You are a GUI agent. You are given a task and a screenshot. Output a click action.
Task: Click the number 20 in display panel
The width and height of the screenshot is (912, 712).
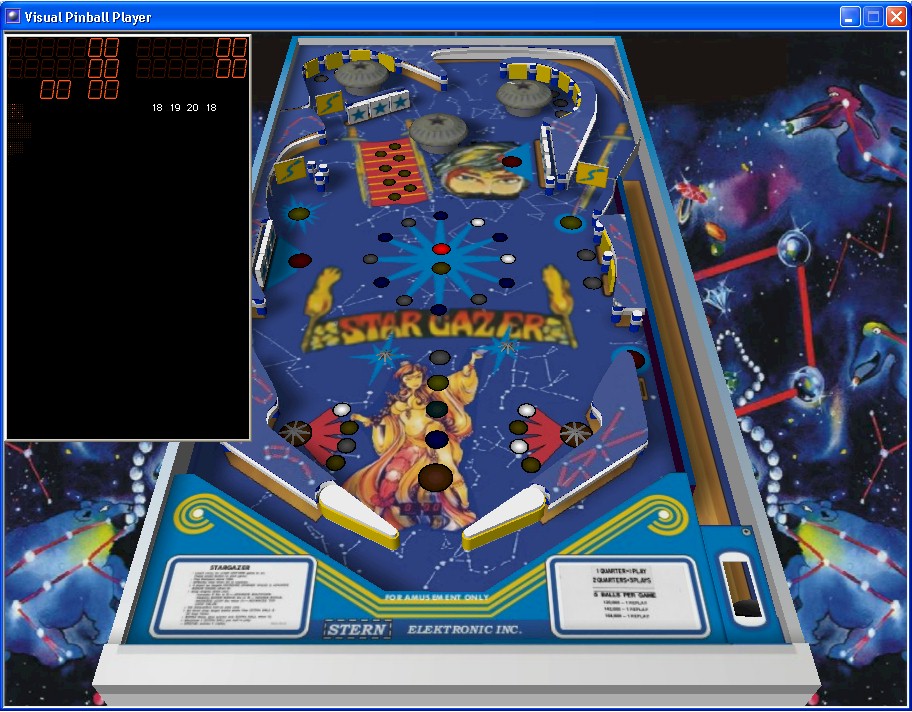coord(193,108)
